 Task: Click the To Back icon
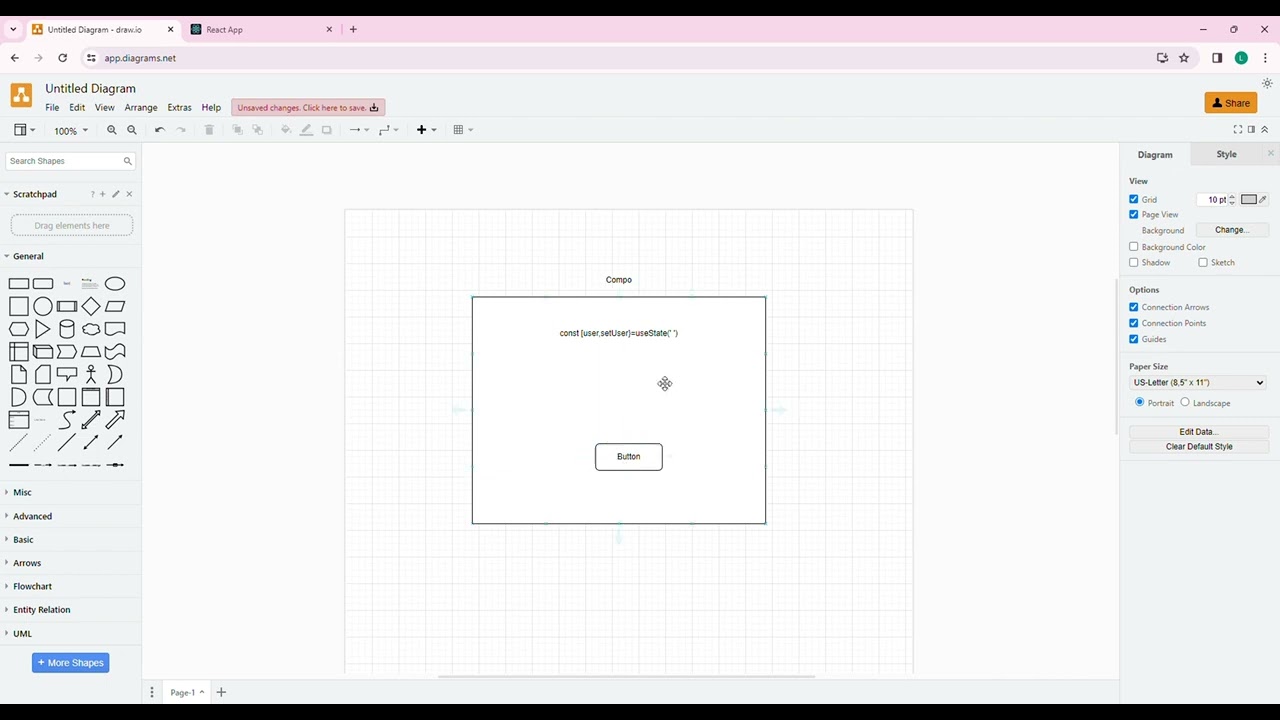tap(257, 130)
